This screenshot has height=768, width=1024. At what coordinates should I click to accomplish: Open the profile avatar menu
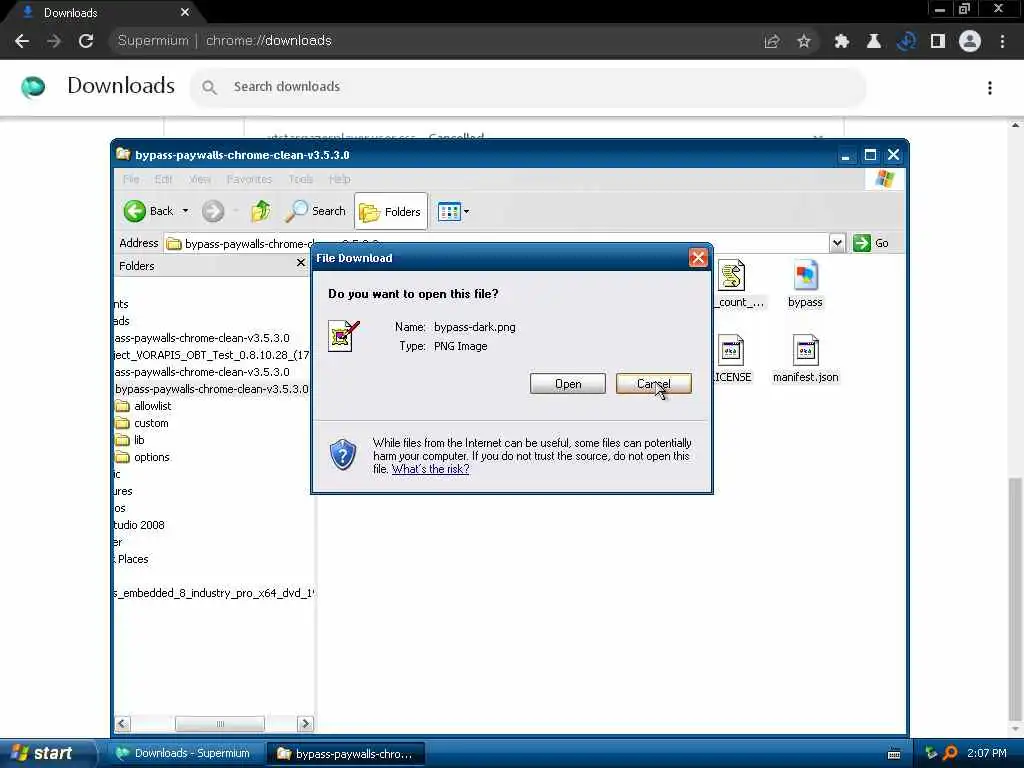[x=970, y=41]
